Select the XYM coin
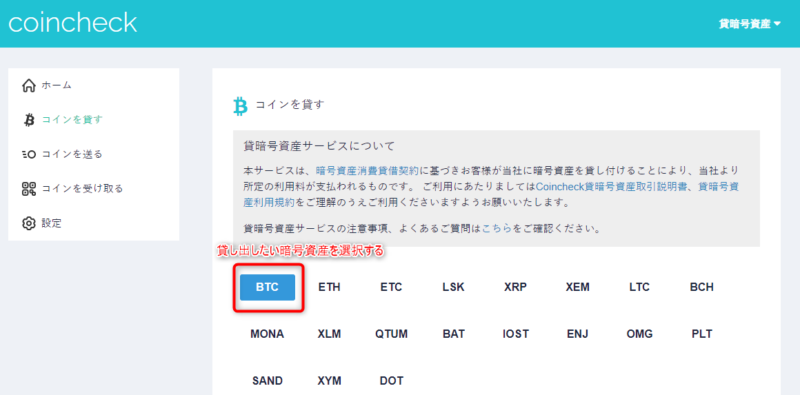Image resolution: width=800 pixels, height=395 pixels. pos(329,381)
